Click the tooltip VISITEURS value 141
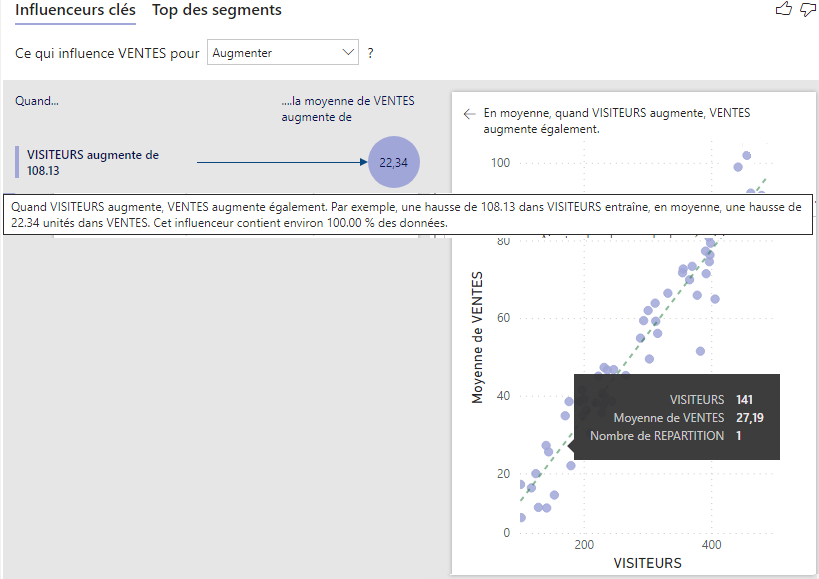 tap(744, 400)
